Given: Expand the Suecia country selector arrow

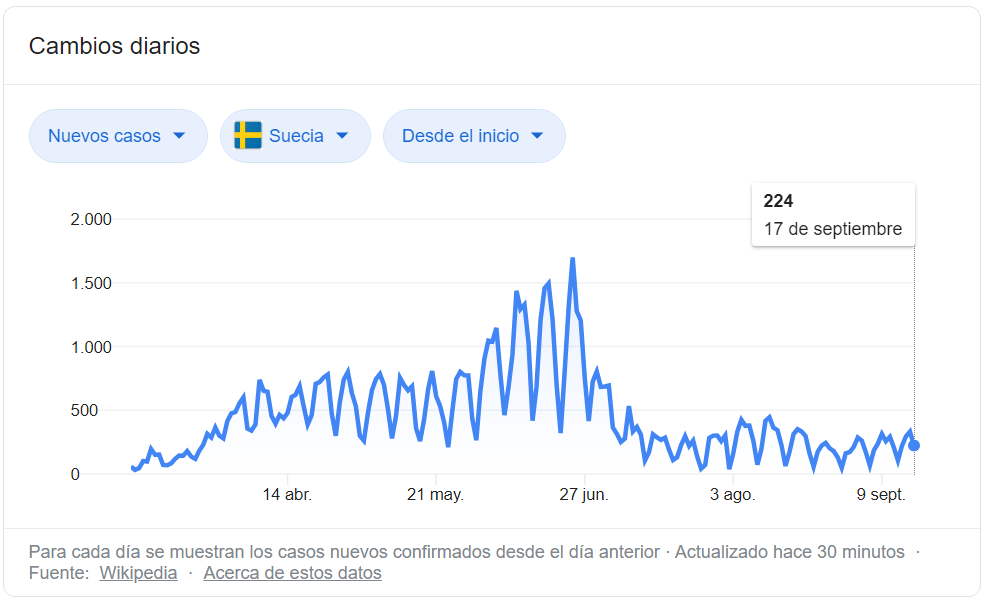Looking at the screenshot, I should click(x=342, y=136).
